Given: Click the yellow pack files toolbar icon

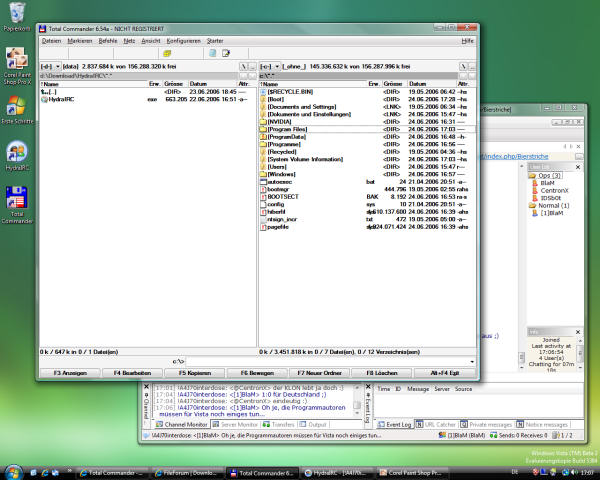Looking at the screenshot, I should click(x=167, y=54).
